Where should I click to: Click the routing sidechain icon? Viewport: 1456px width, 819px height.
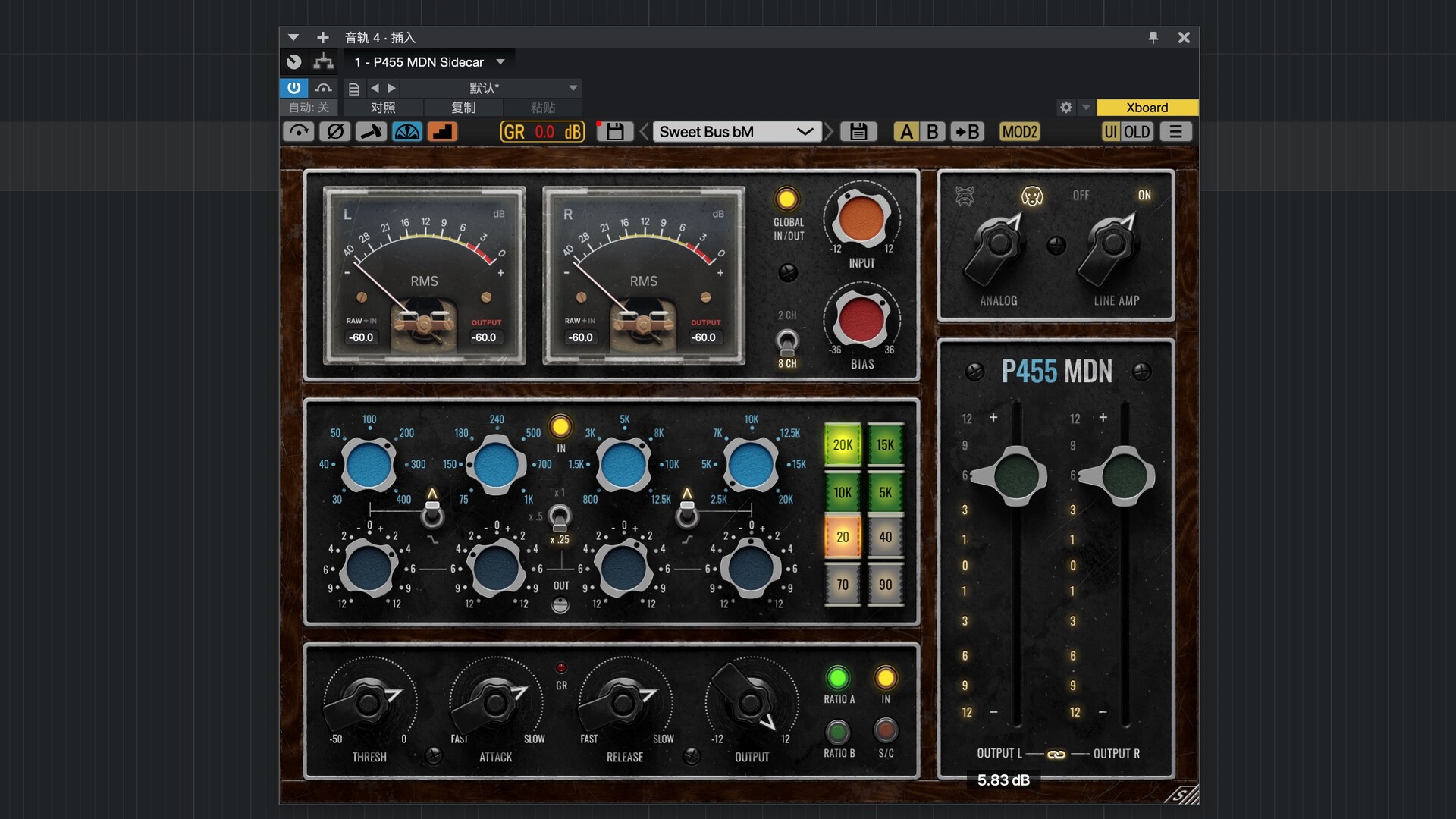324,61
